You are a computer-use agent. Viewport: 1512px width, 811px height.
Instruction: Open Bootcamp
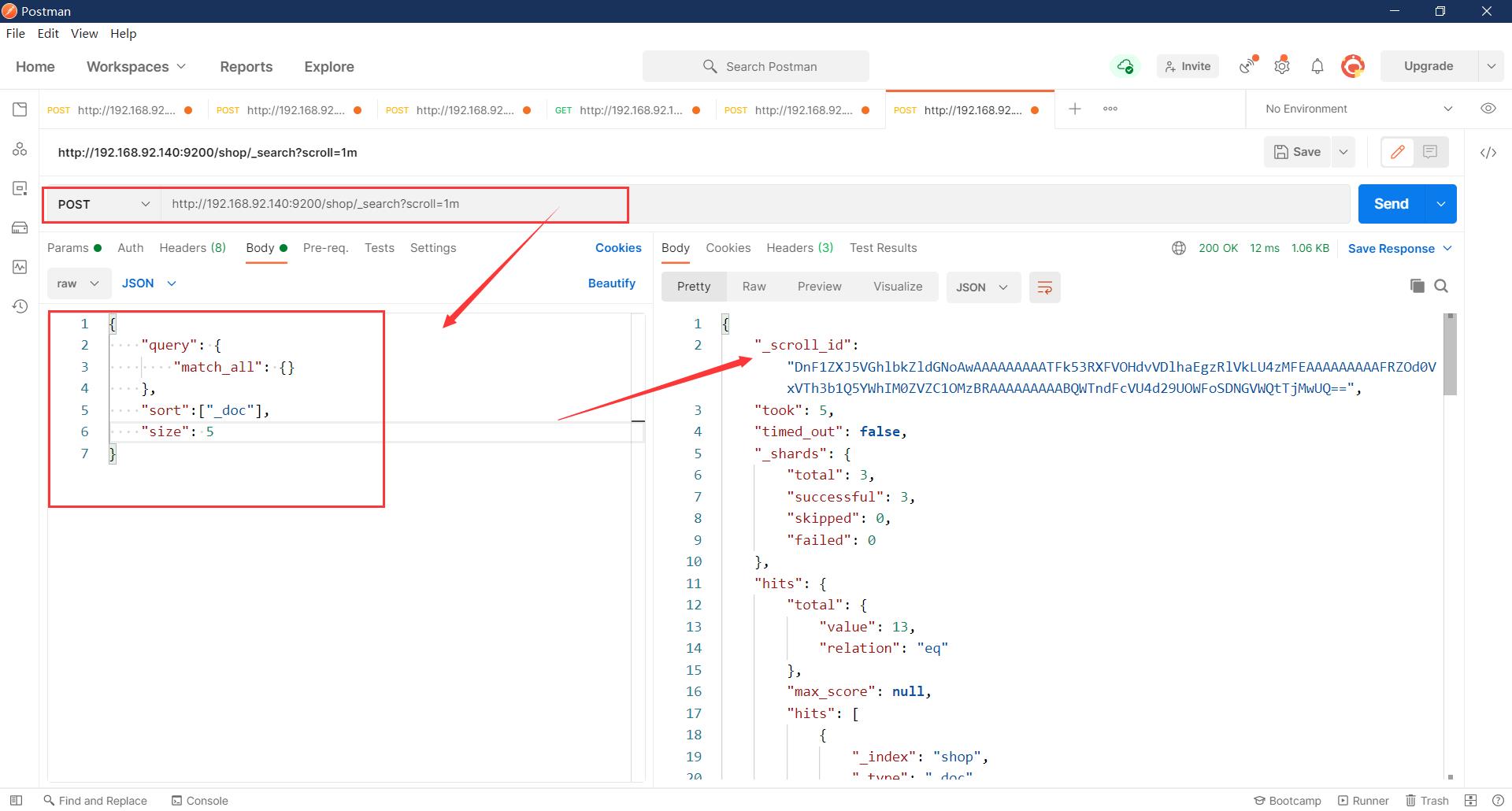1288,800
